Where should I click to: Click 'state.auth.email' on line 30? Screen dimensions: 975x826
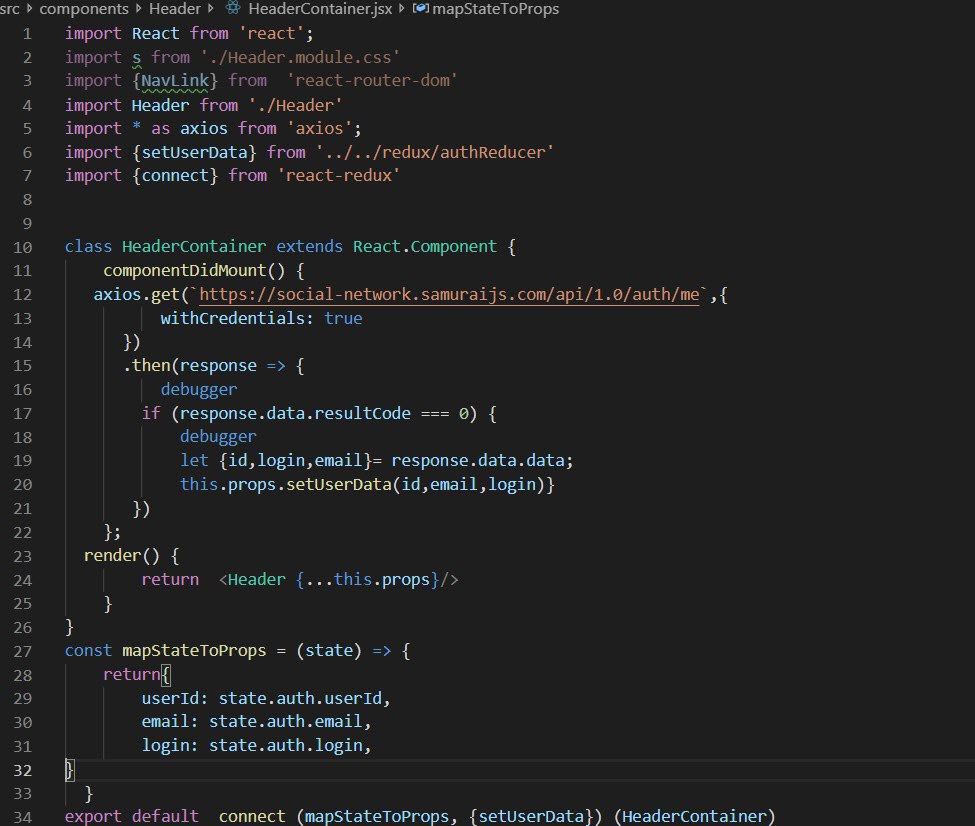pos(285,722)
